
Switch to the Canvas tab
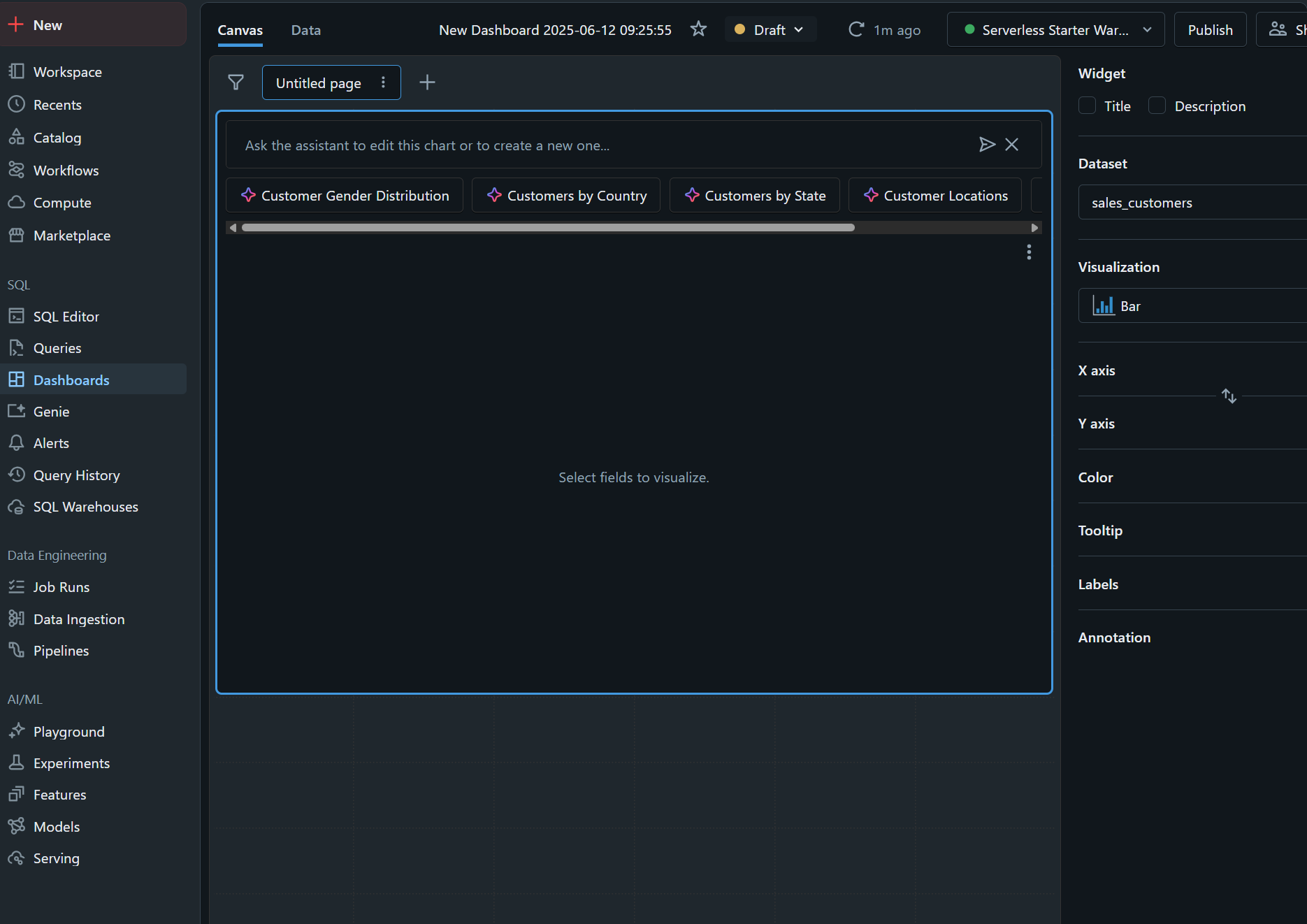pos(240,30)
